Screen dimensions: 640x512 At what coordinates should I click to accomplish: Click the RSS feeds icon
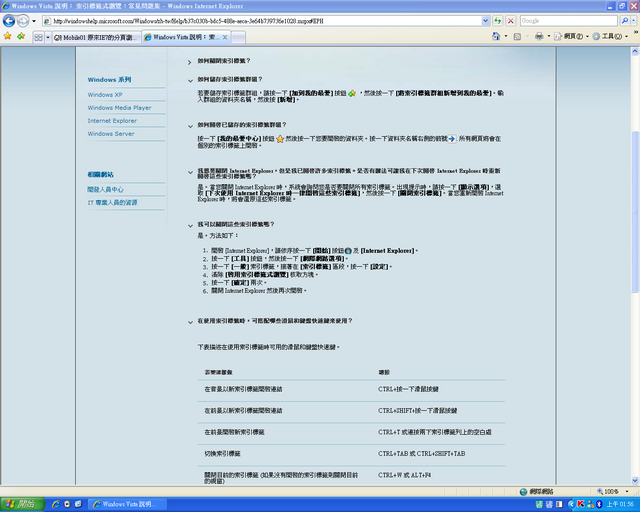(x=517, y=37)
